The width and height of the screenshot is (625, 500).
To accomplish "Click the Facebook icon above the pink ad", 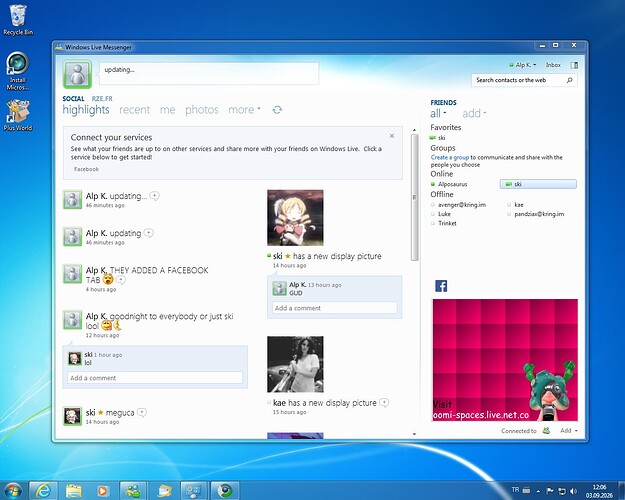I will coord(441,286).
